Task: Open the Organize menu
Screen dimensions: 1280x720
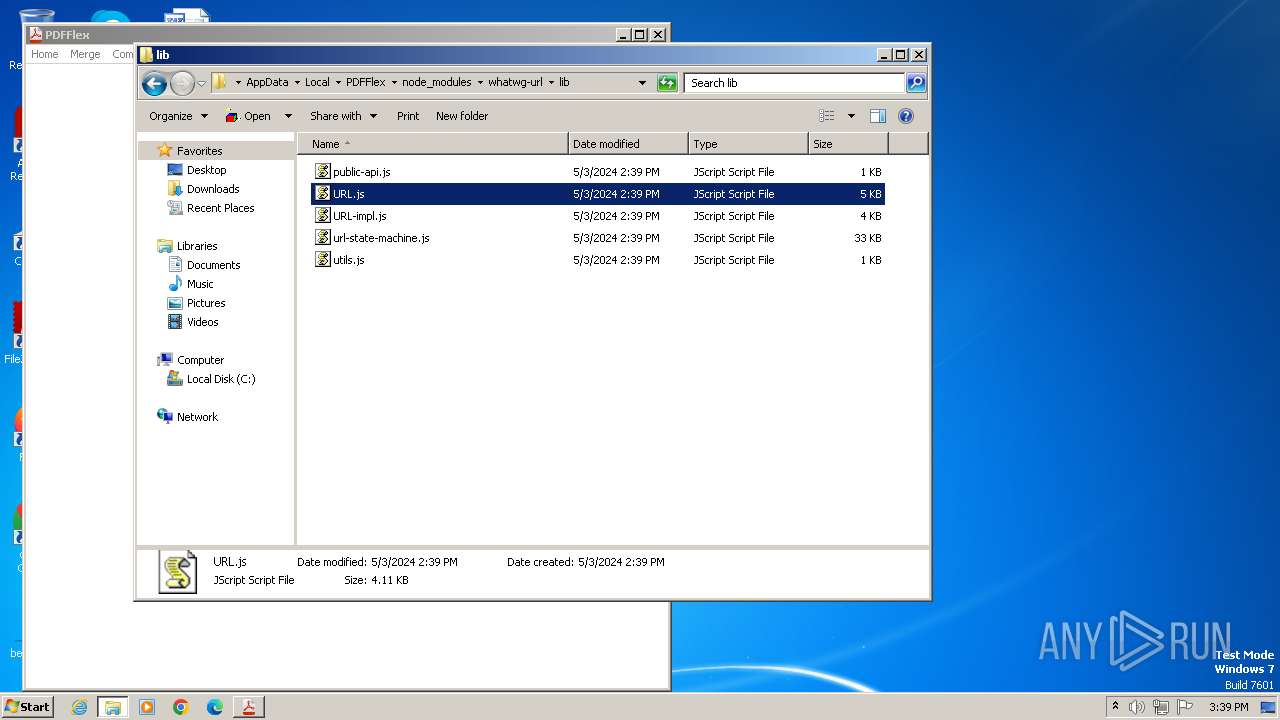Action: coord(178,116)
